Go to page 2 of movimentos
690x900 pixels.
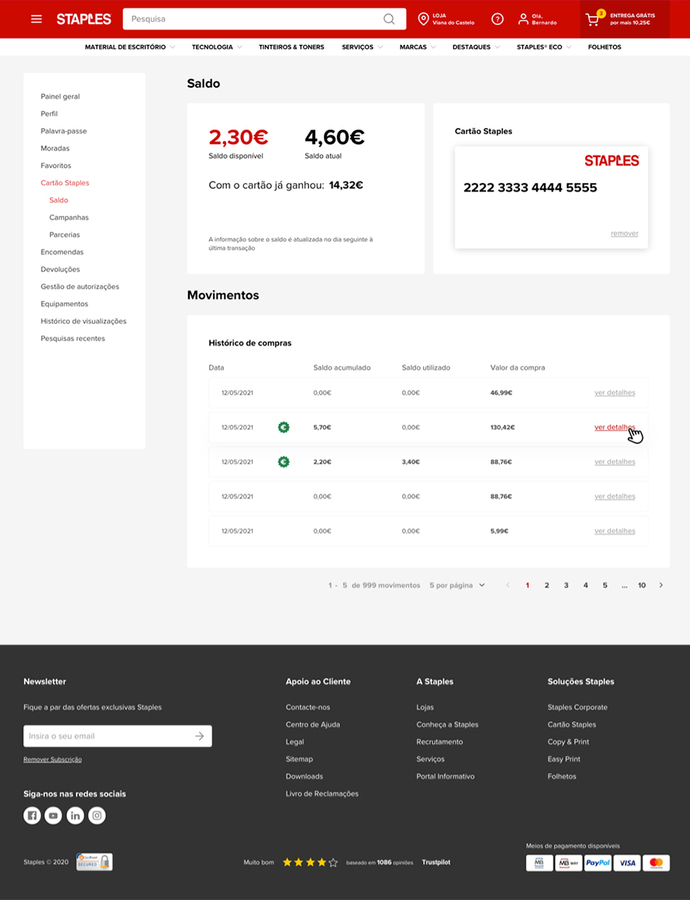(x=546, y=585)
